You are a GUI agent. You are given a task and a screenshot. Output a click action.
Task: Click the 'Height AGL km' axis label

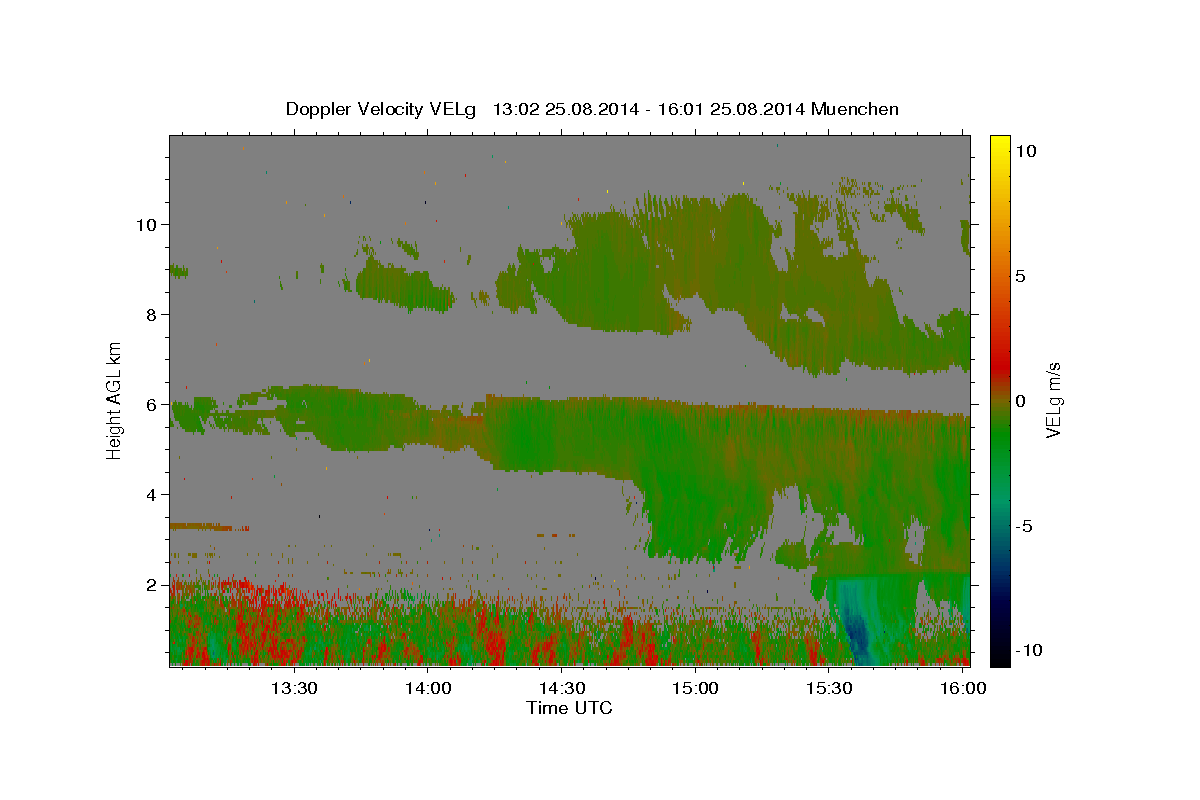114,400
